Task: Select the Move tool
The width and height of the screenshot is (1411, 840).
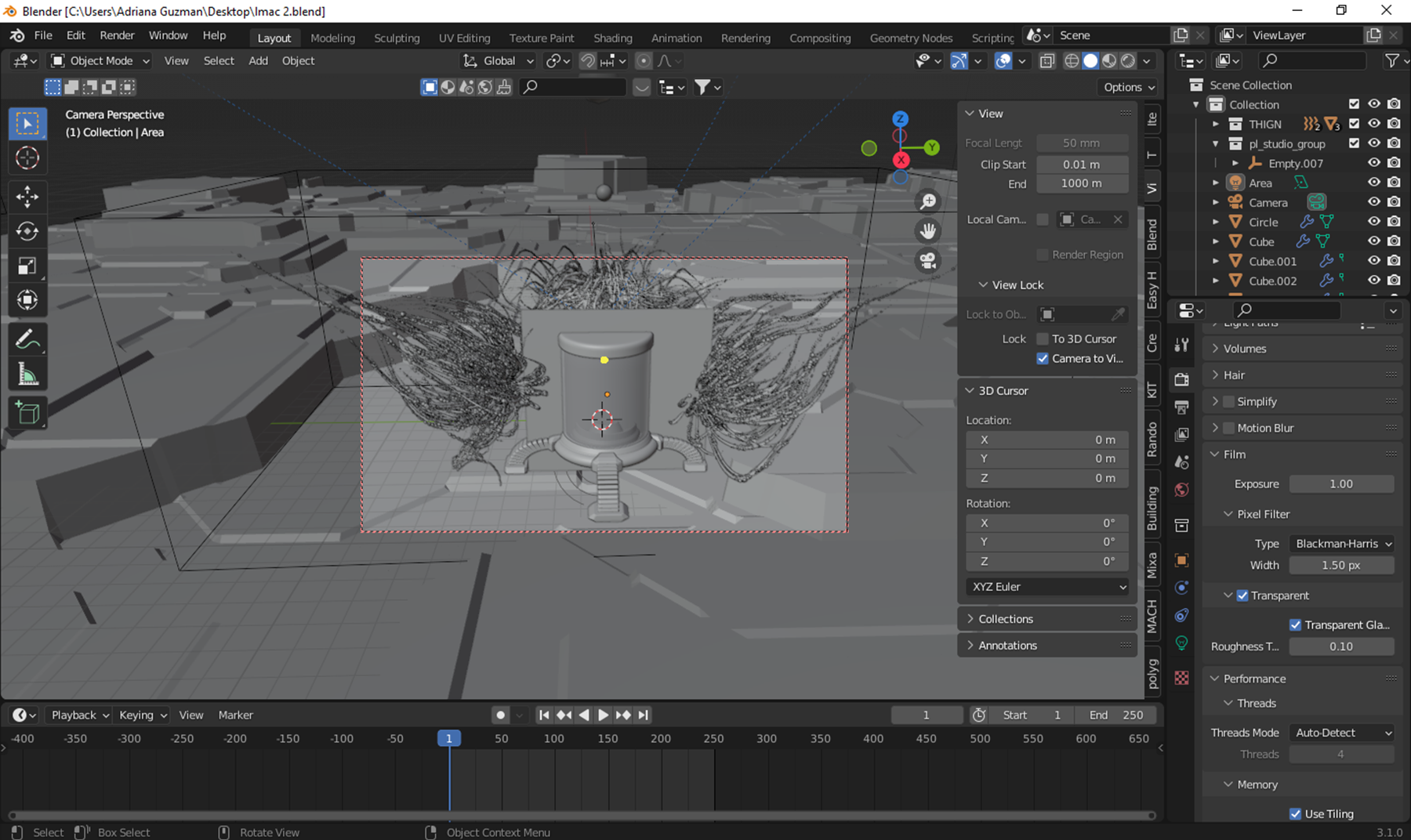Action: click(27, 196)
